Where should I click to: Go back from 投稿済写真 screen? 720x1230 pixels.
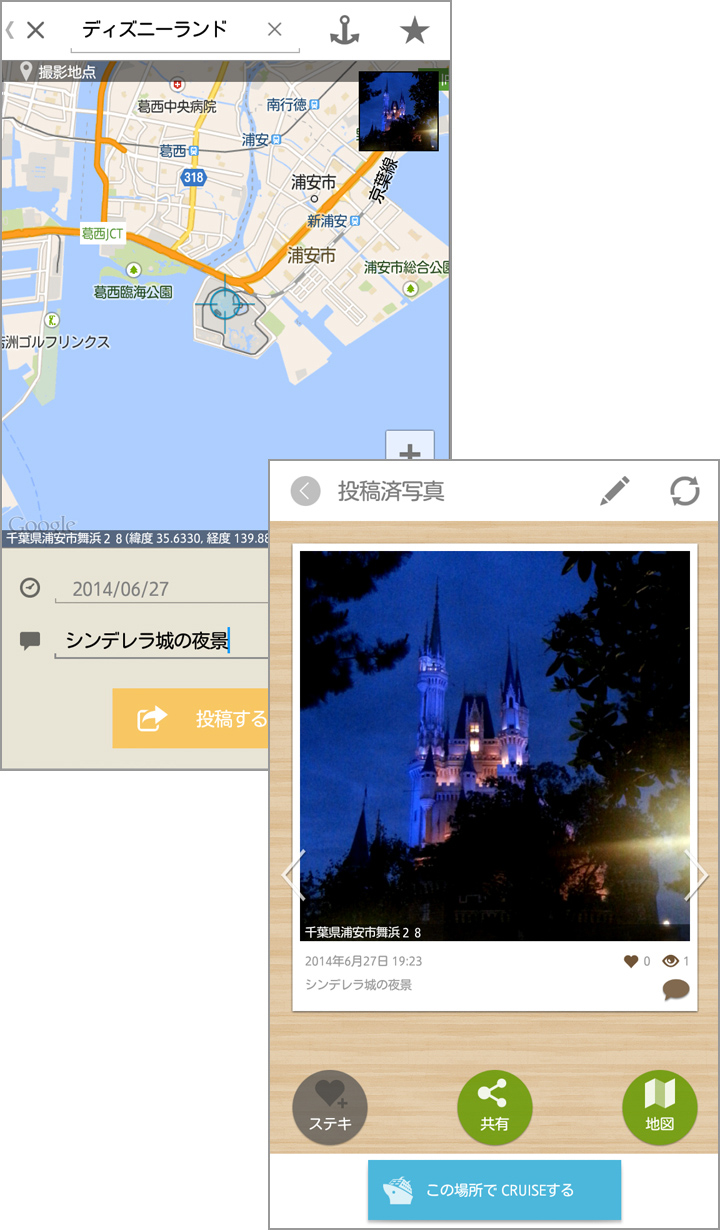pyautogui.click(x=306, y=491)
